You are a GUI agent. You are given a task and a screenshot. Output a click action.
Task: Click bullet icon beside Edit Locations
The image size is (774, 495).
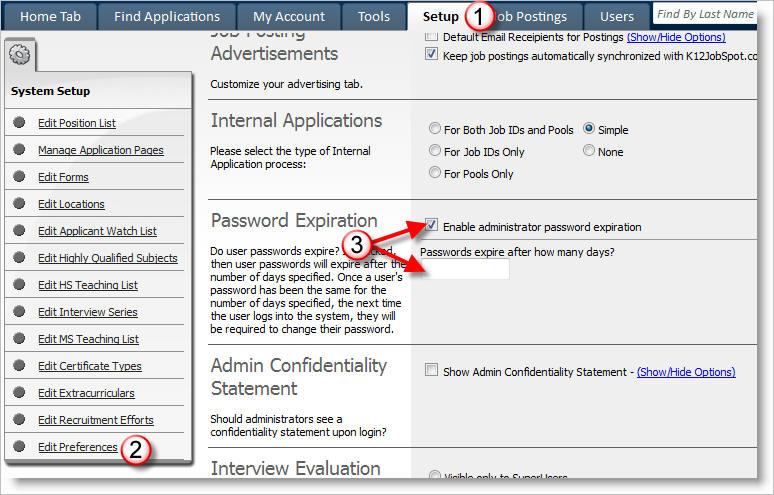point(19,203)
